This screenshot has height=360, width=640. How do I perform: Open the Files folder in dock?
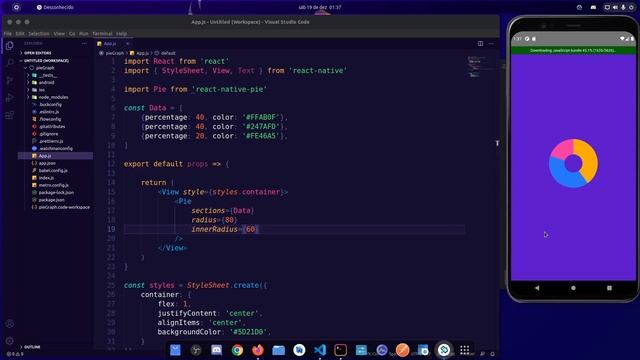(x=278, y=350)
